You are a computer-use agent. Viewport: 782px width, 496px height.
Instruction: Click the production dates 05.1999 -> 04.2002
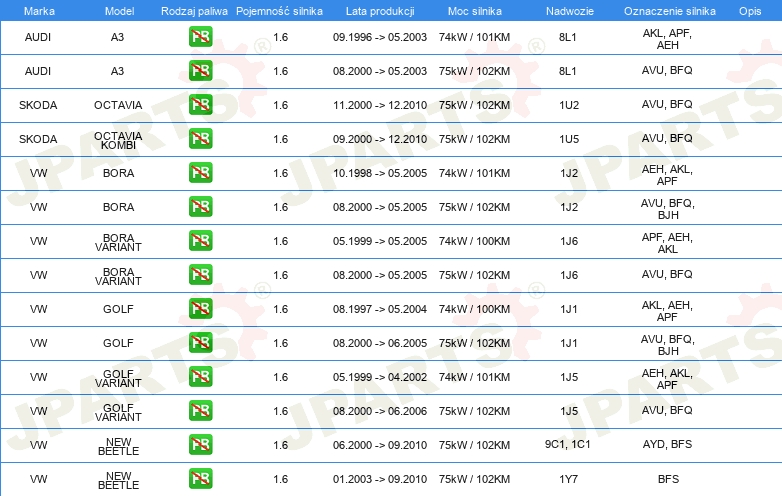click(380, 377)
